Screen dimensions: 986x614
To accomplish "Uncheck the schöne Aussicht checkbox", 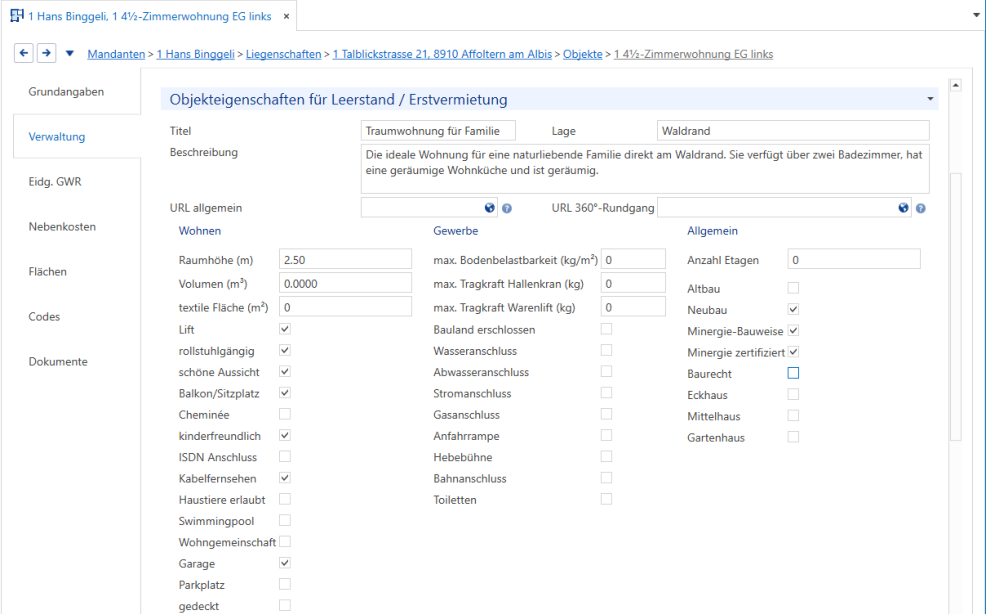I will pyautogui.click(x=285, y=372).
